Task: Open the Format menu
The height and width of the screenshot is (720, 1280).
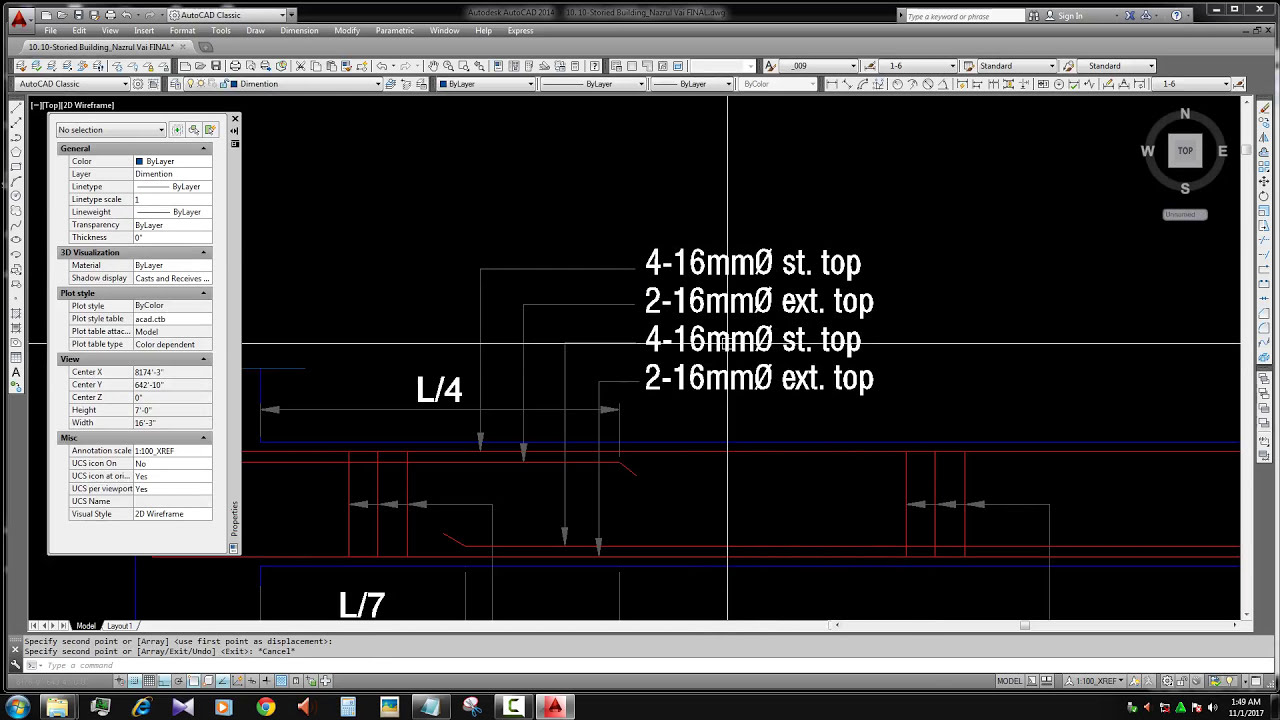Action: click(x=182, y=31)
